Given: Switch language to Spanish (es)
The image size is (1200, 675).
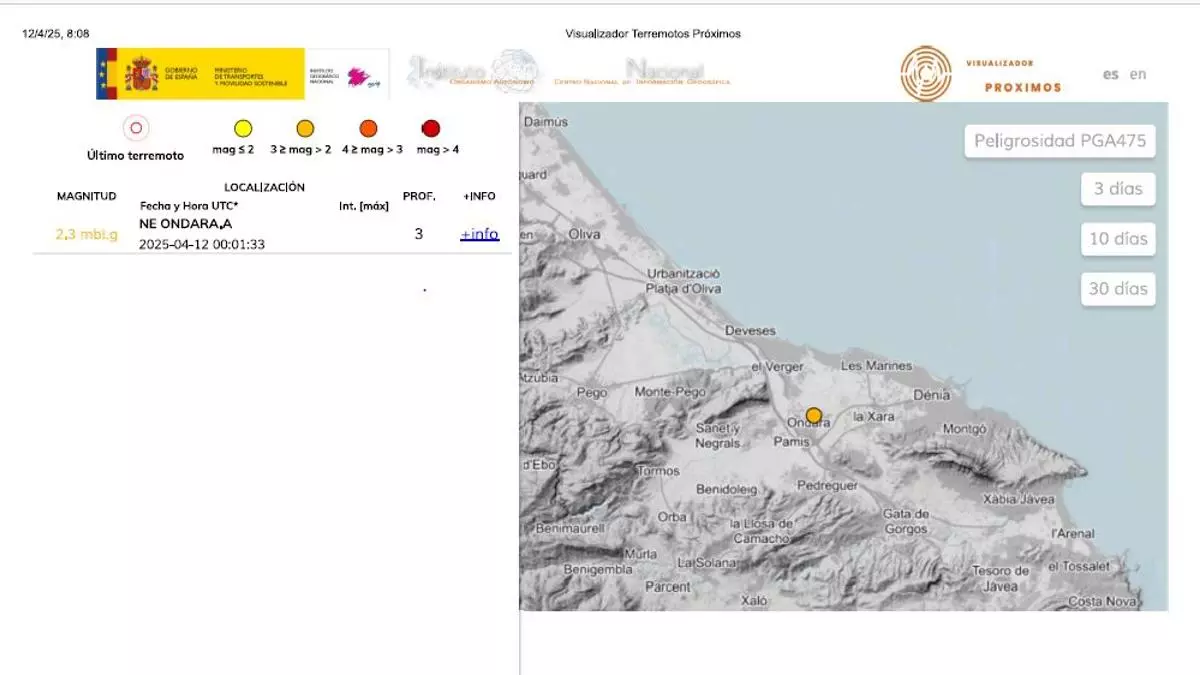Looking at the screenshot, I should tap(1110, 74).
